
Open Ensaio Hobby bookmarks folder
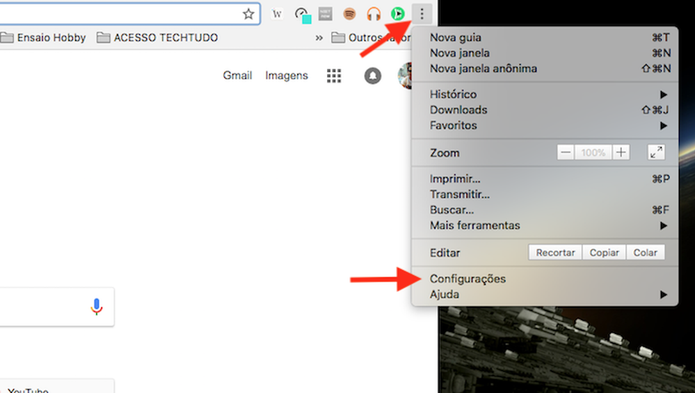point(43,38)
